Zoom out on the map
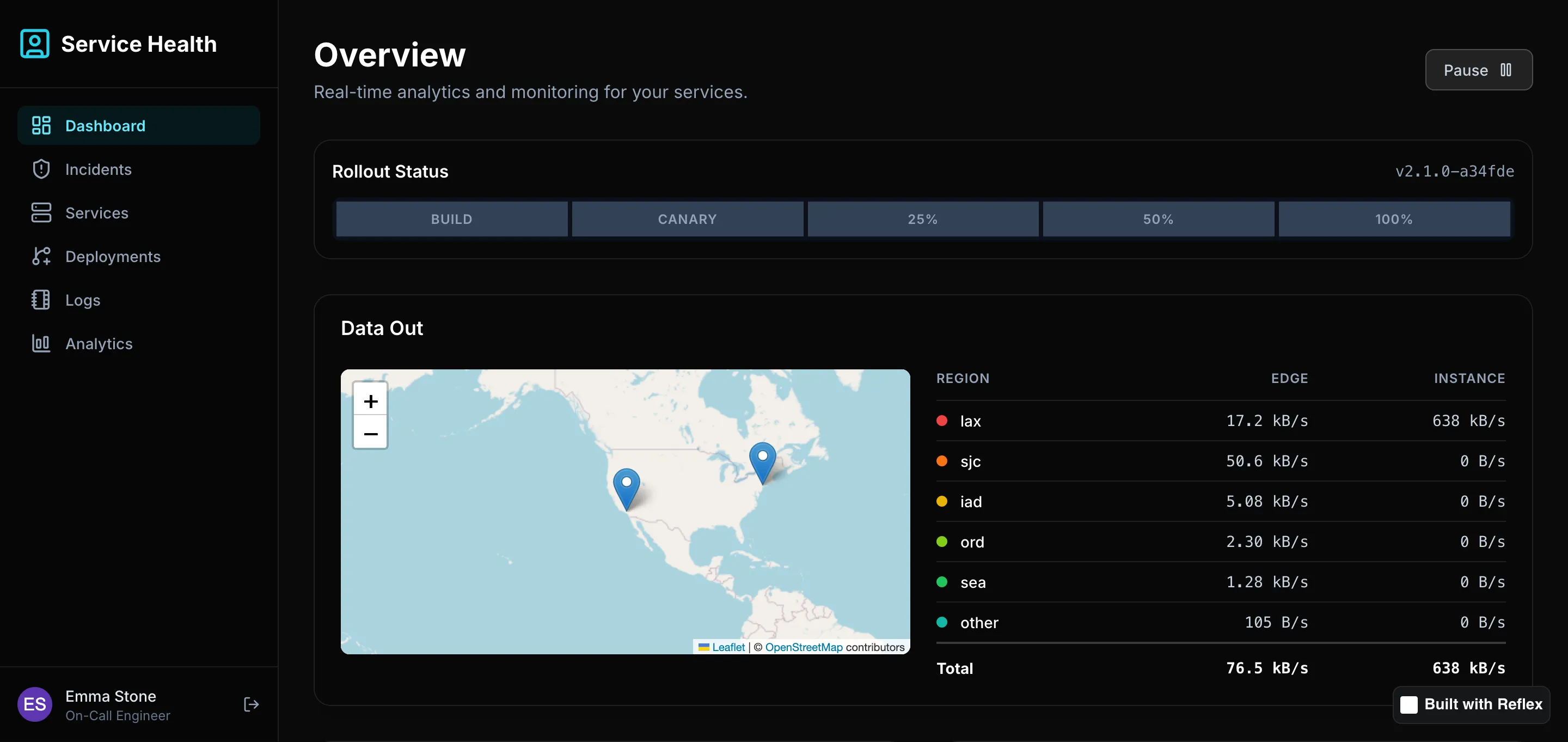This screenshot has height=742, width=1568. click(x=370, y=434)
